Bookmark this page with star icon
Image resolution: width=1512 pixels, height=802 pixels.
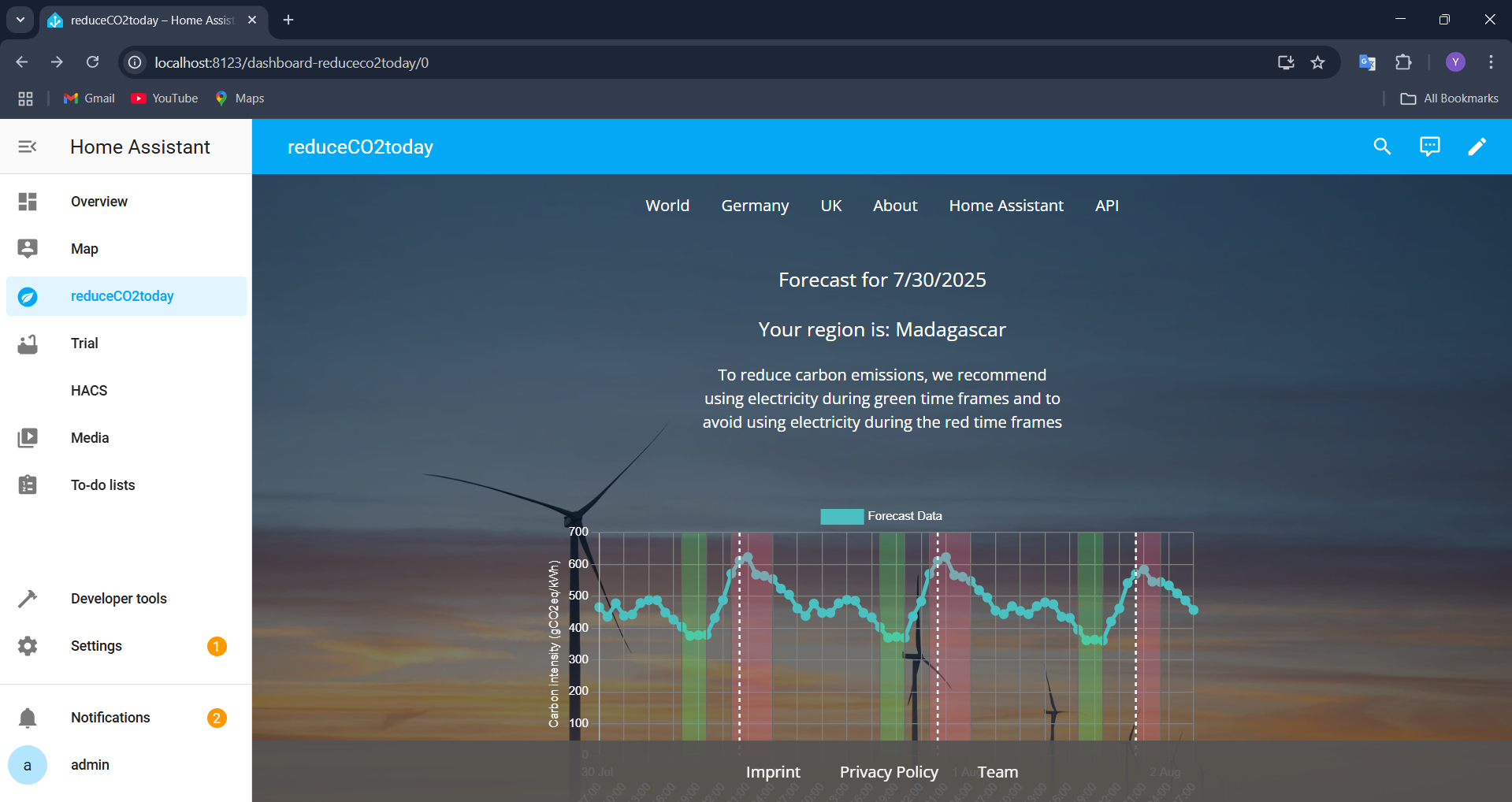pos(1317,62)
